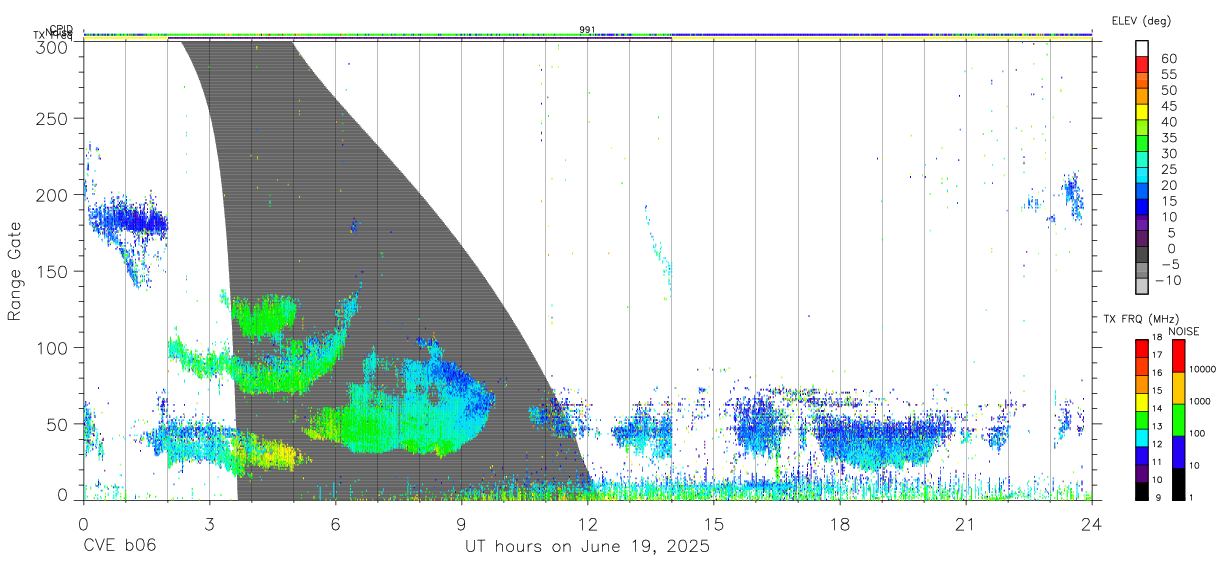Image resolution: width=1228 pixels, height=567 pixels.
Task: Click the blue echo band near gate 180 at hour 1
Action: pyautogui.click(x=128, y=218)
